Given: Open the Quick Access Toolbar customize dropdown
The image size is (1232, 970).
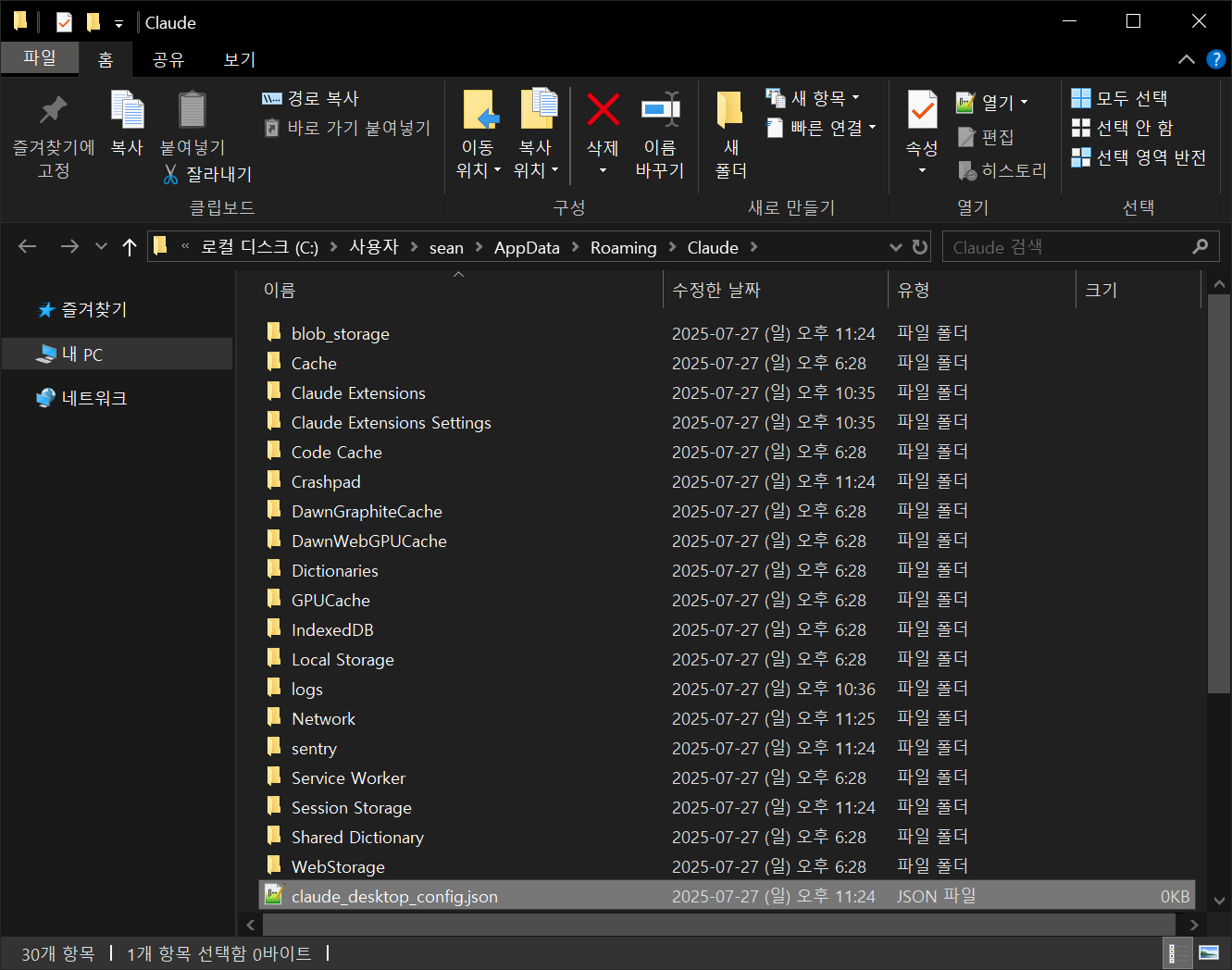Looking at the screenshot, I should pyautogui.click(x=118, y=23).
